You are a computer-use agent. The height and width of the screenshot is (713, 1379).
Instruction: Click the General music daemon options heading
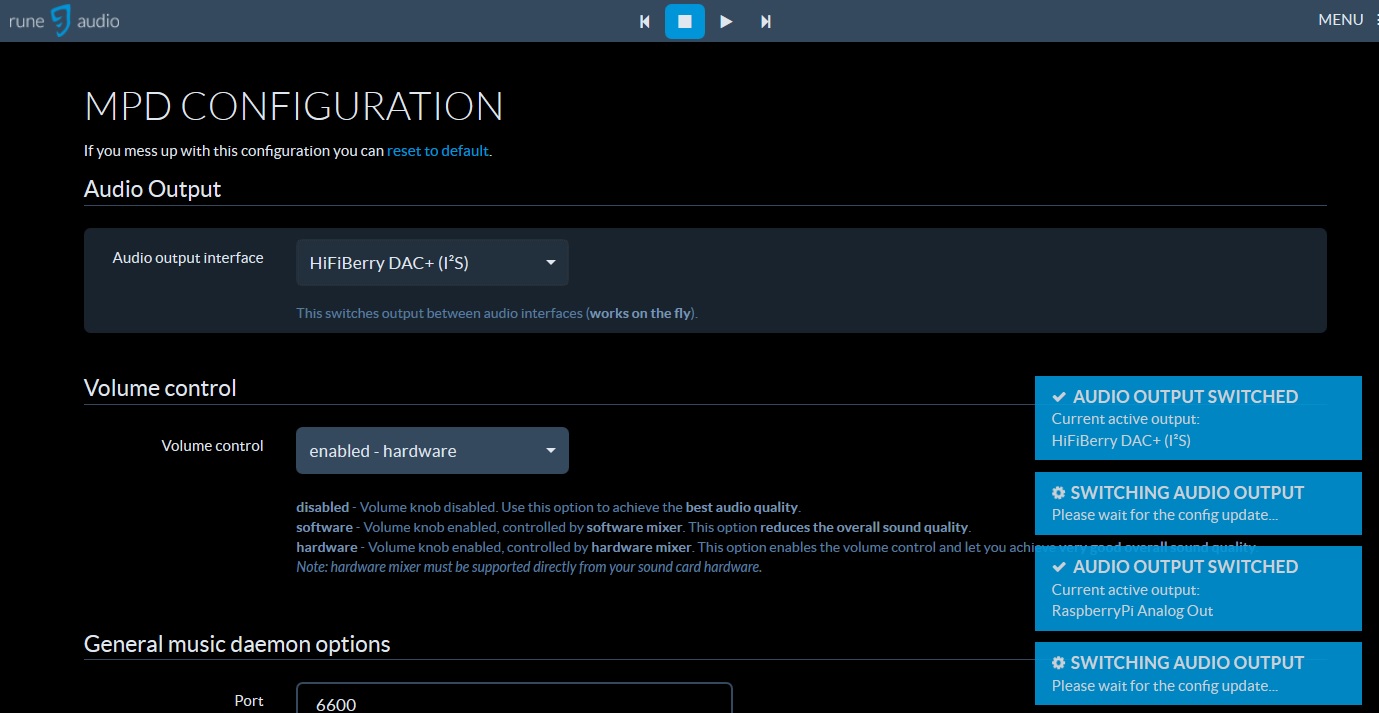pyautogui.click(x=237, y=644)
